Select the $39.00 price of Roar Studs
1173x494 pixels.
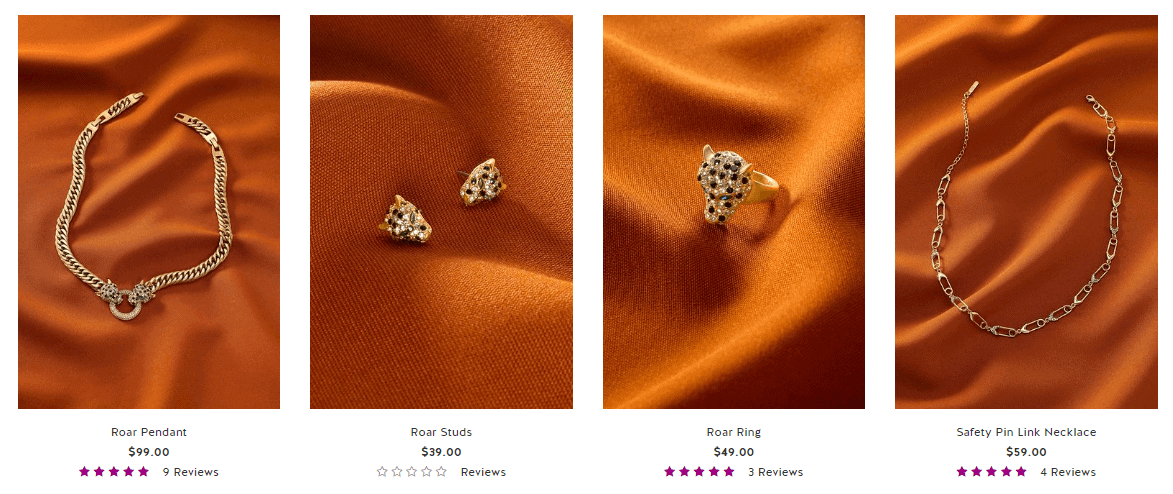441,452
